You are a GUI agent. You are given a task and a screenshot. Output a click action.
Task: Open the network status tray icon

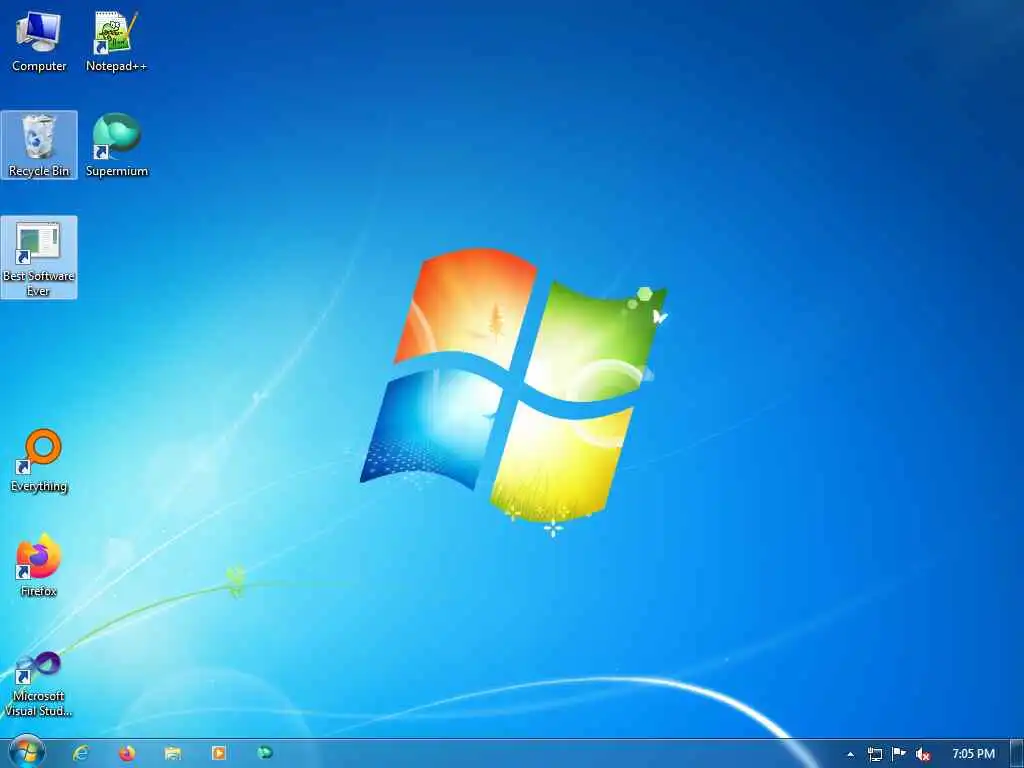point(874,754)
